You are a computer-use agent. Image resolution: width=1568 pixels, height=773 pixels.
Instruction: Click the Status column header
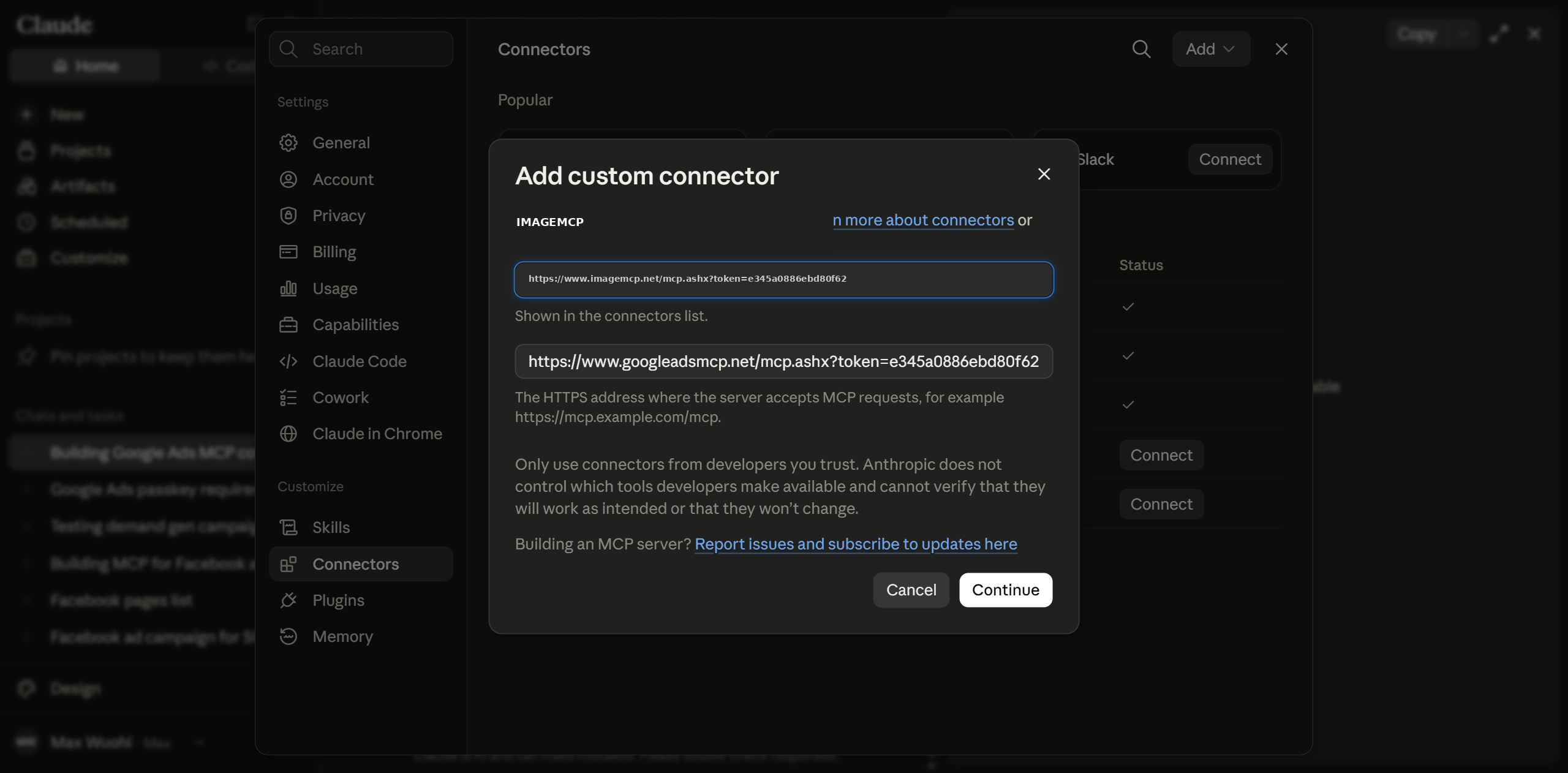coord(1140,265)
